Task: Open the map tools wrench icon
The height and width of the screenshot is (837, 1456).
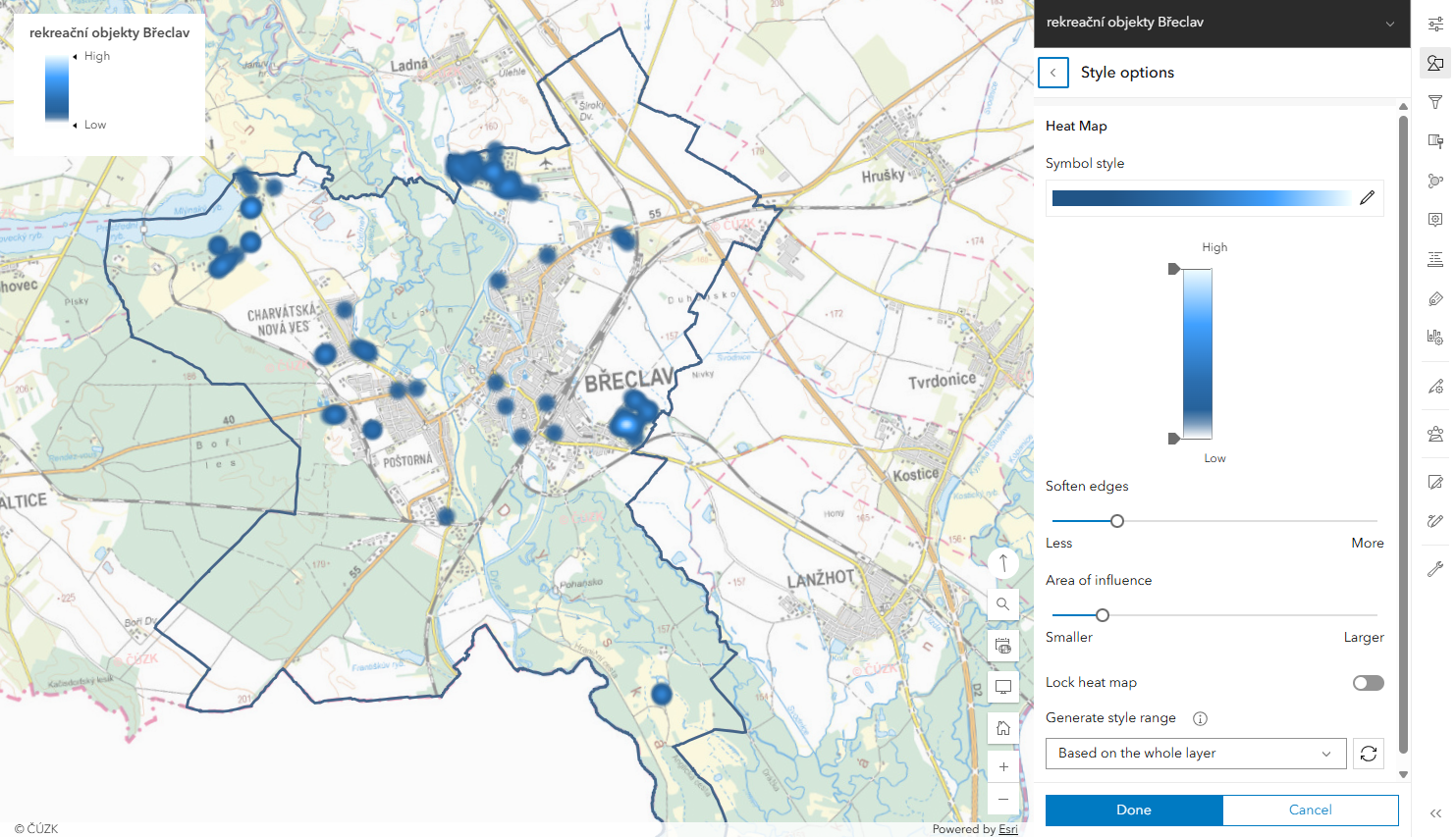Action: click(x=1434, y=569)
